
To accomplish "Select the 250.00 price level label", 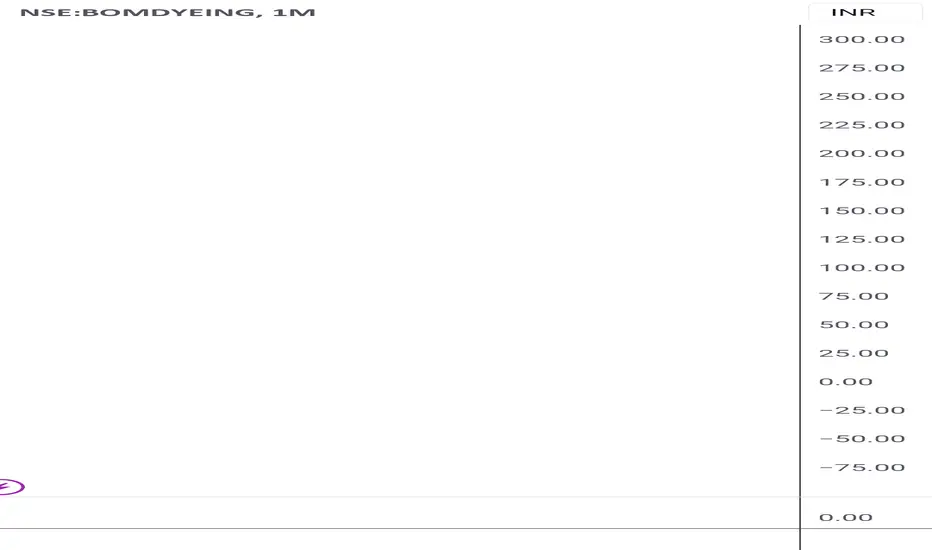I will coord(862,96).
